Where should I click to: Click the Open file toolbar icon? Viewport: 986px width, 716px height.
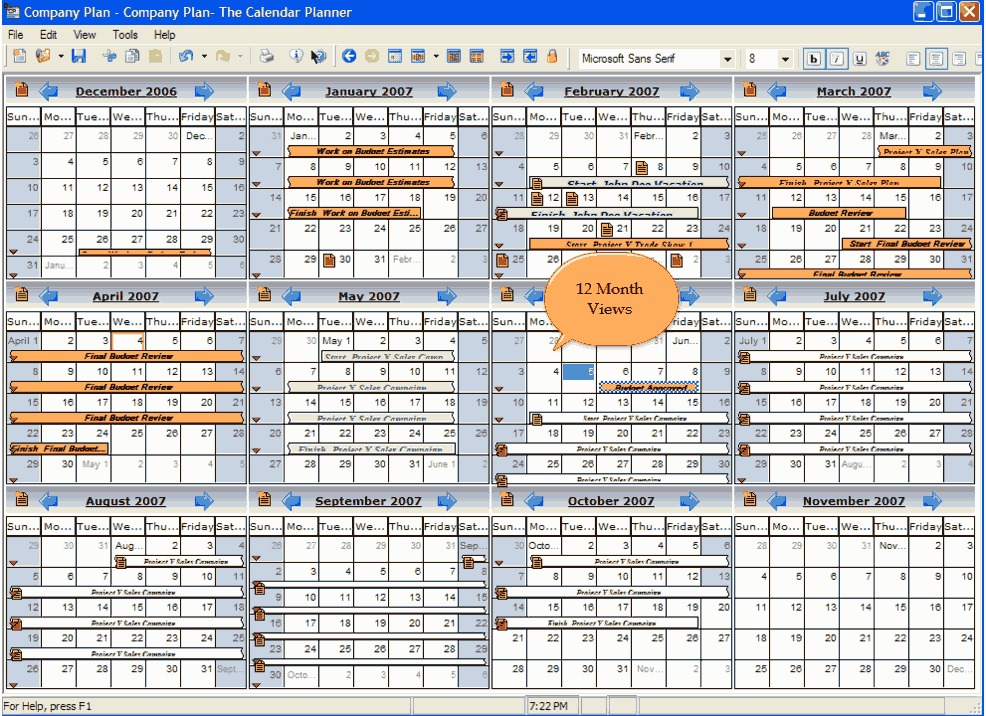pos(43,57)
